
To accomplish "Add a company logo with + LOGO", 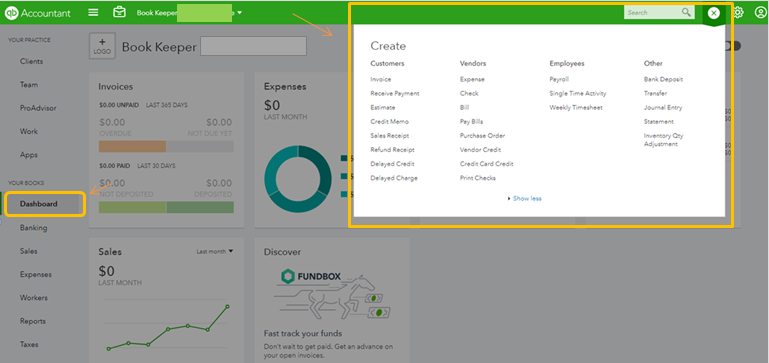I will (x=103, y=46).
